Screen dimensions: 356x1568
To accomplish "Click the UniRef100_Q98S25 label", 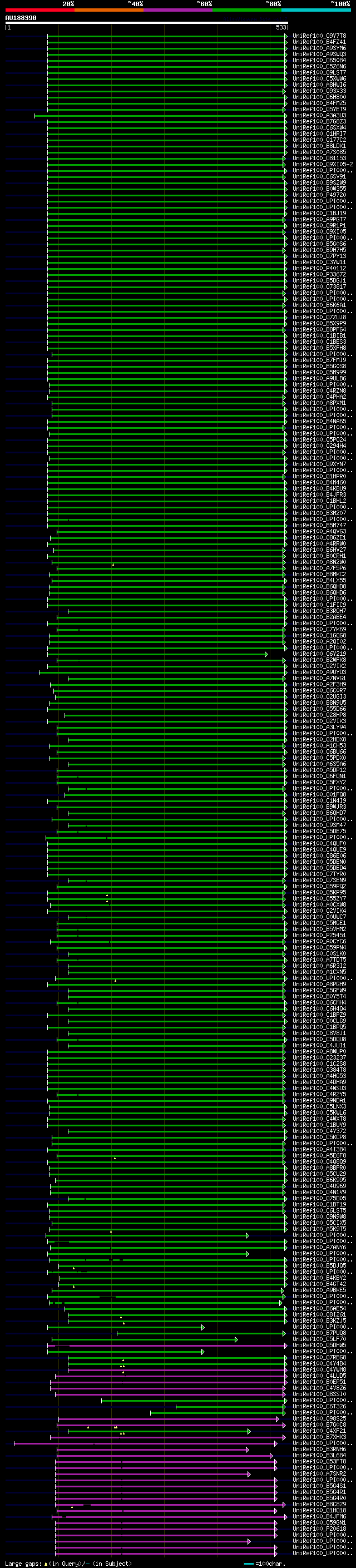I will pyautogui.click(x=319, y=1419).
